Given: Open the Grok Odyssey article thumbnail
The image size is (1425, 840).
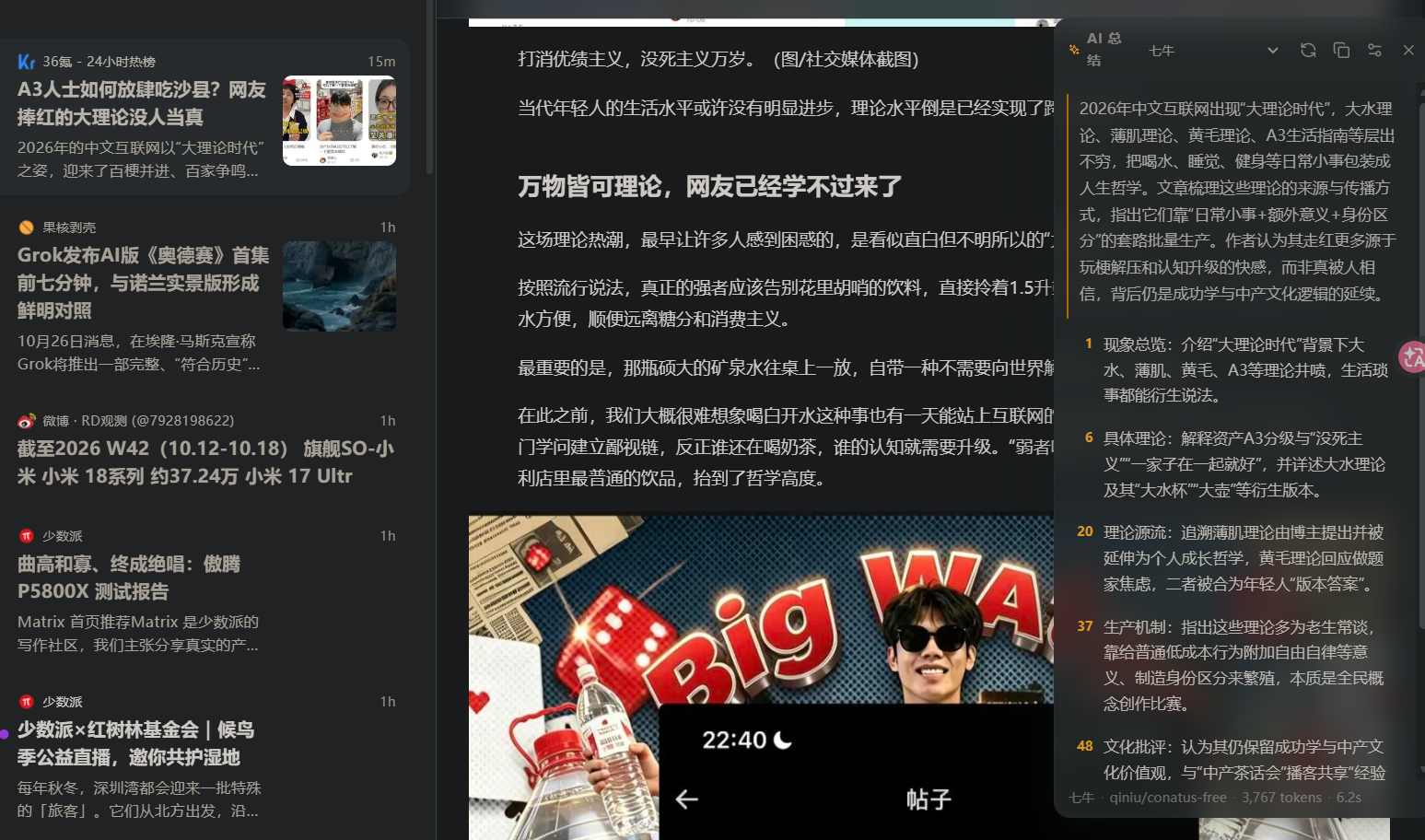Looking at the screenshot, I should pyautogui.click(x=339, y=286).
